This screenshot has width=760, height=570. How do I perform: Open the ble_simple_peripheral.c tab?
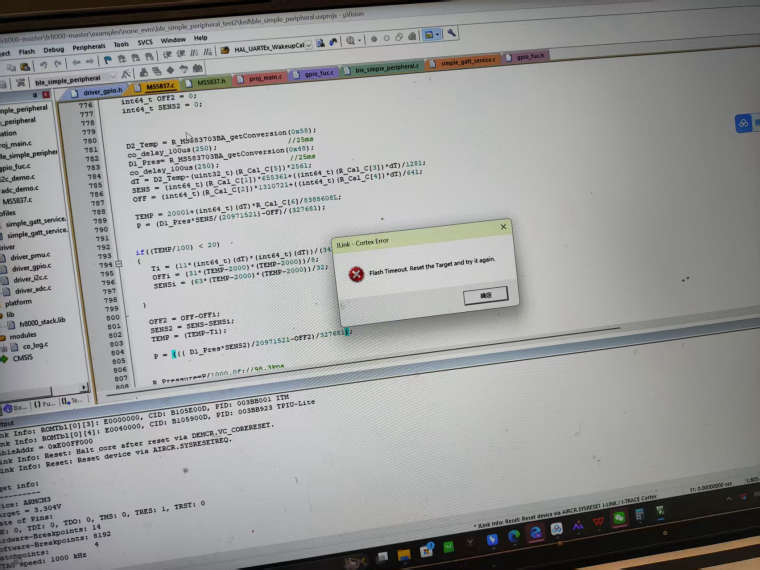tap(386, 67)
